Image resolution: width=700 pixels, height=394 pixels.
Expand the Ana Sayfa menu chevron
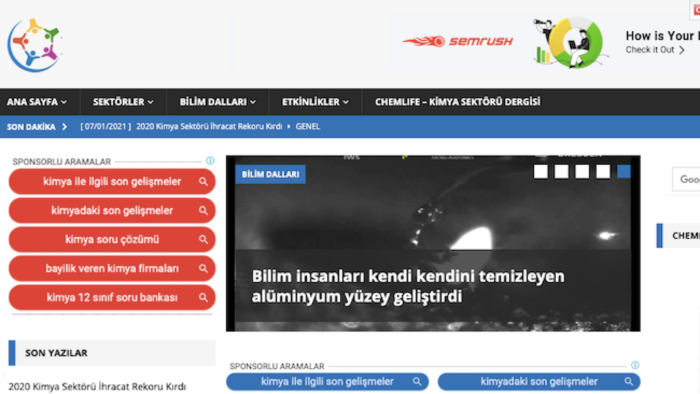(64, 102)
